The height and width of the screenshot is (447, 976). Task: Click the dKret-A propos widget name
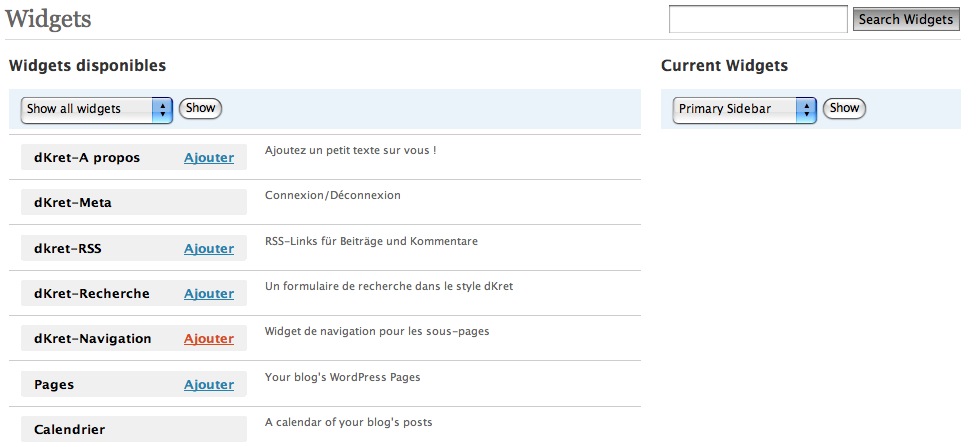click(87, 158)
